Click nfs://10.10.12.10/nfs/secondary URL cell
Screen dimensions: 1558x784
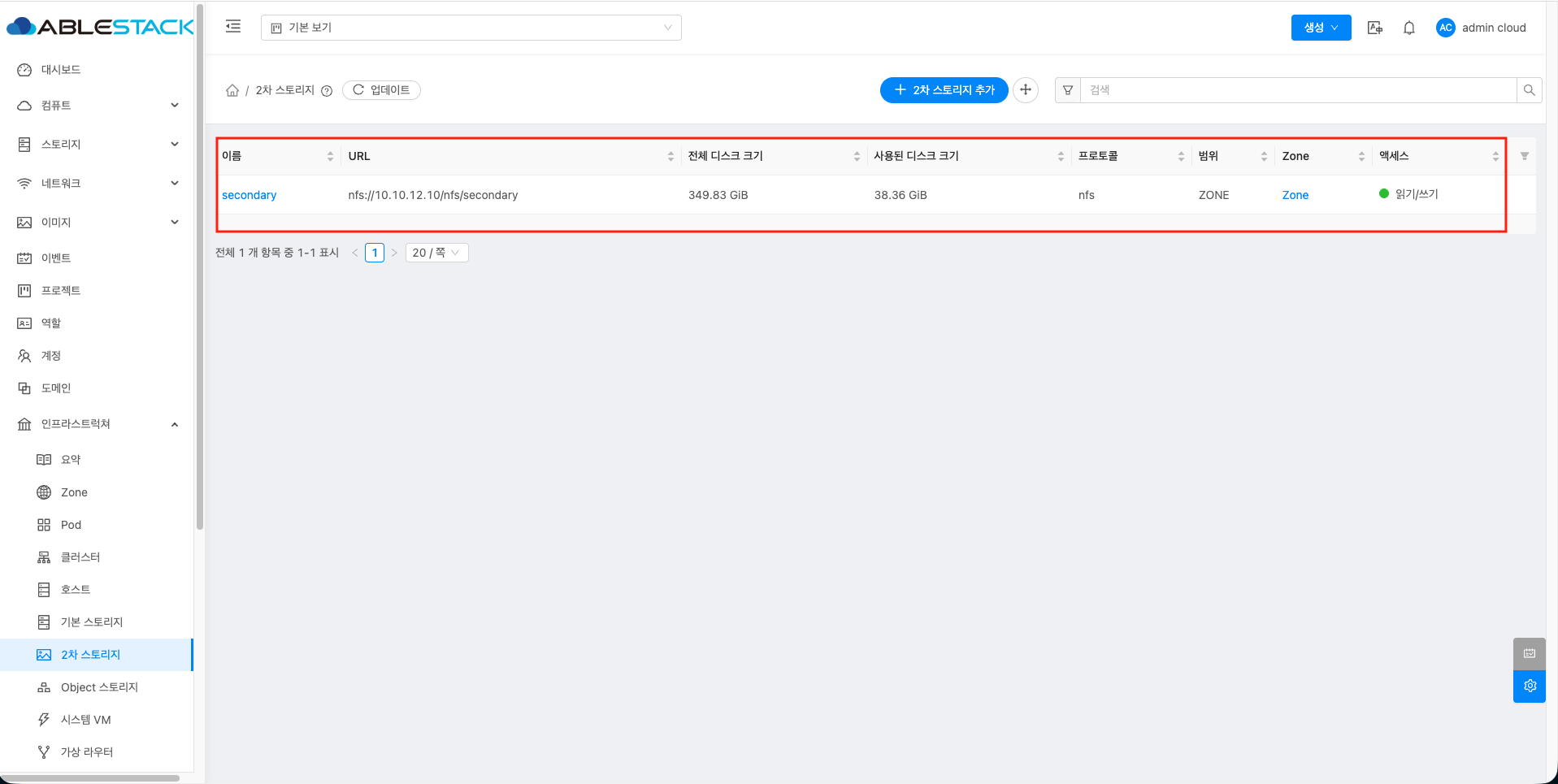pyautogui.click(x=433, y=195)
